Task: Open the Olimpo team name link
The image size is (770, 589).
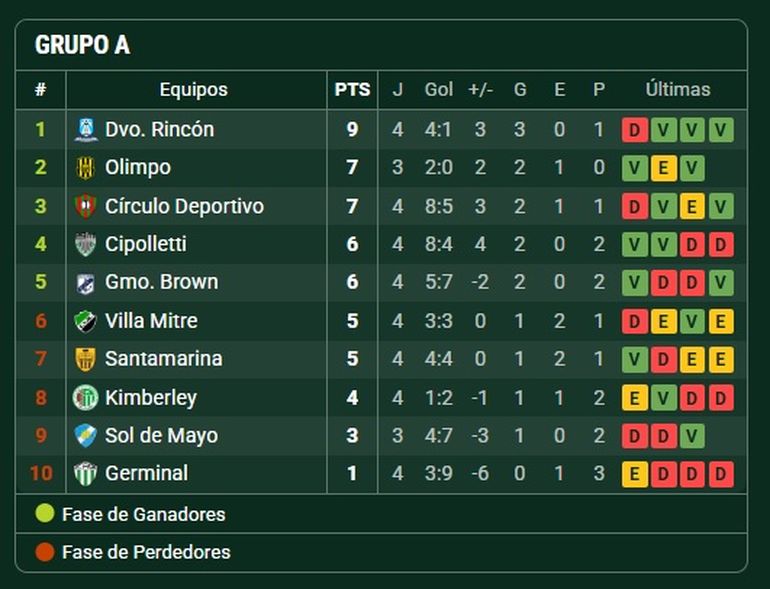Action: point(138,168)
